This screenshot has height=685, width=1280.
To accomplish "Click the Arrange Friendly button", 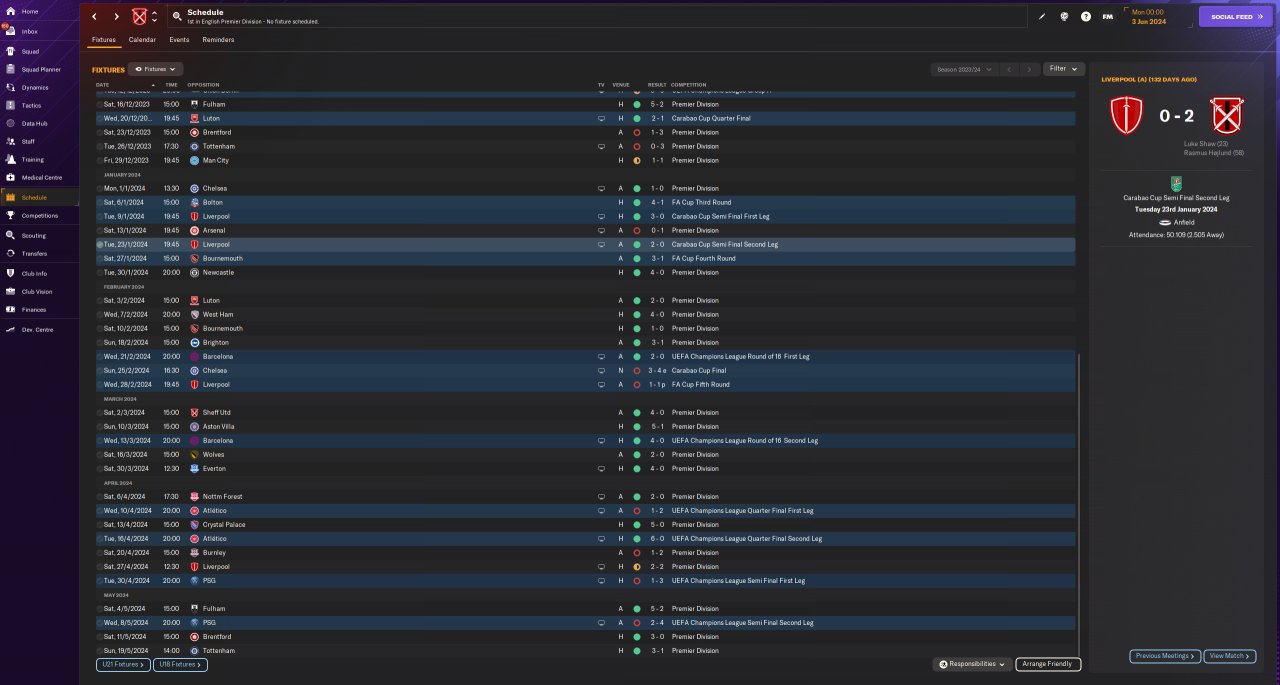I will point(1048,664).
